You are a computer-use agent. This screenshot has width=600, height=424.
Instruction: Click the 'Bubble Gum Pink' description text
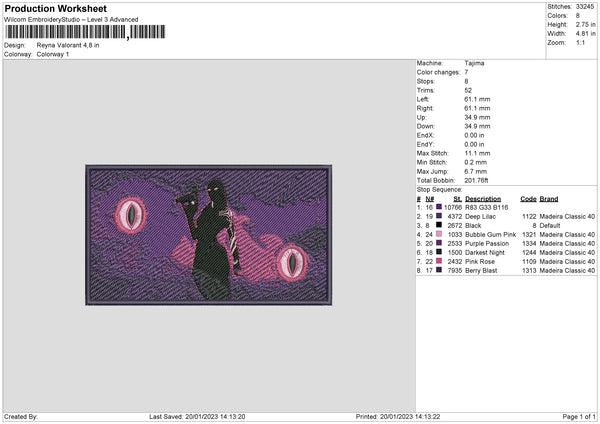click(x=491, y=235)
